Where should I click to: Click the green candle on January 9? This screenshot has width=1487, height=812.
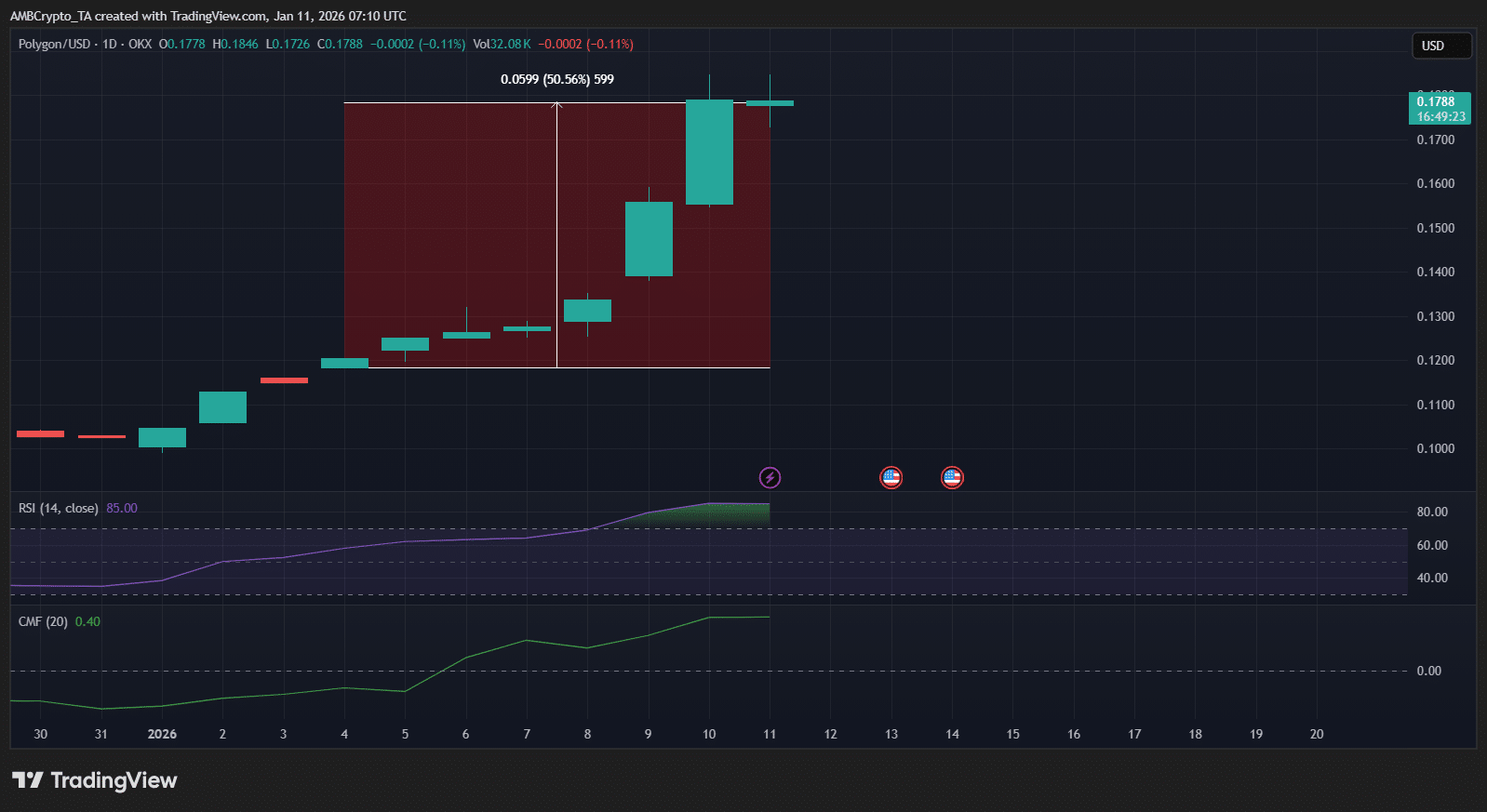(649, 239)
